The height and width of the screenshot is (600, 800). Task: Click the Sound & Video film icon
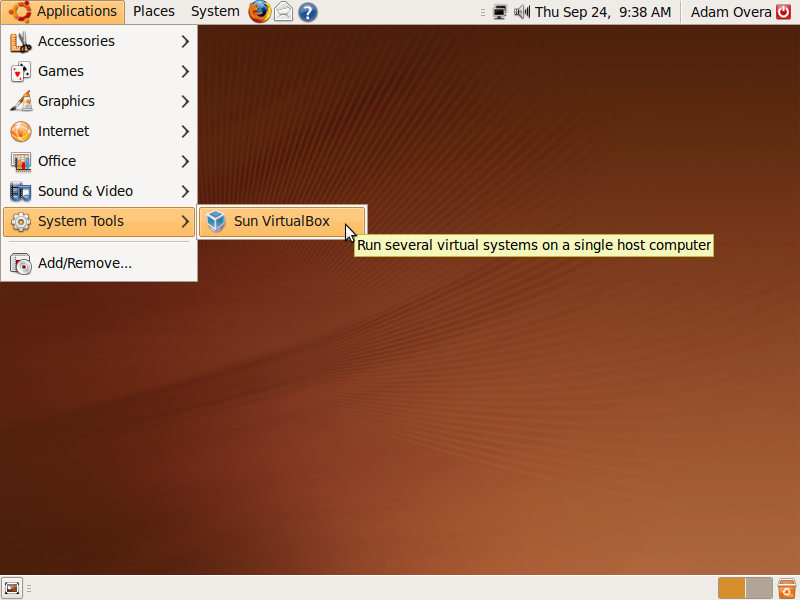21,191
